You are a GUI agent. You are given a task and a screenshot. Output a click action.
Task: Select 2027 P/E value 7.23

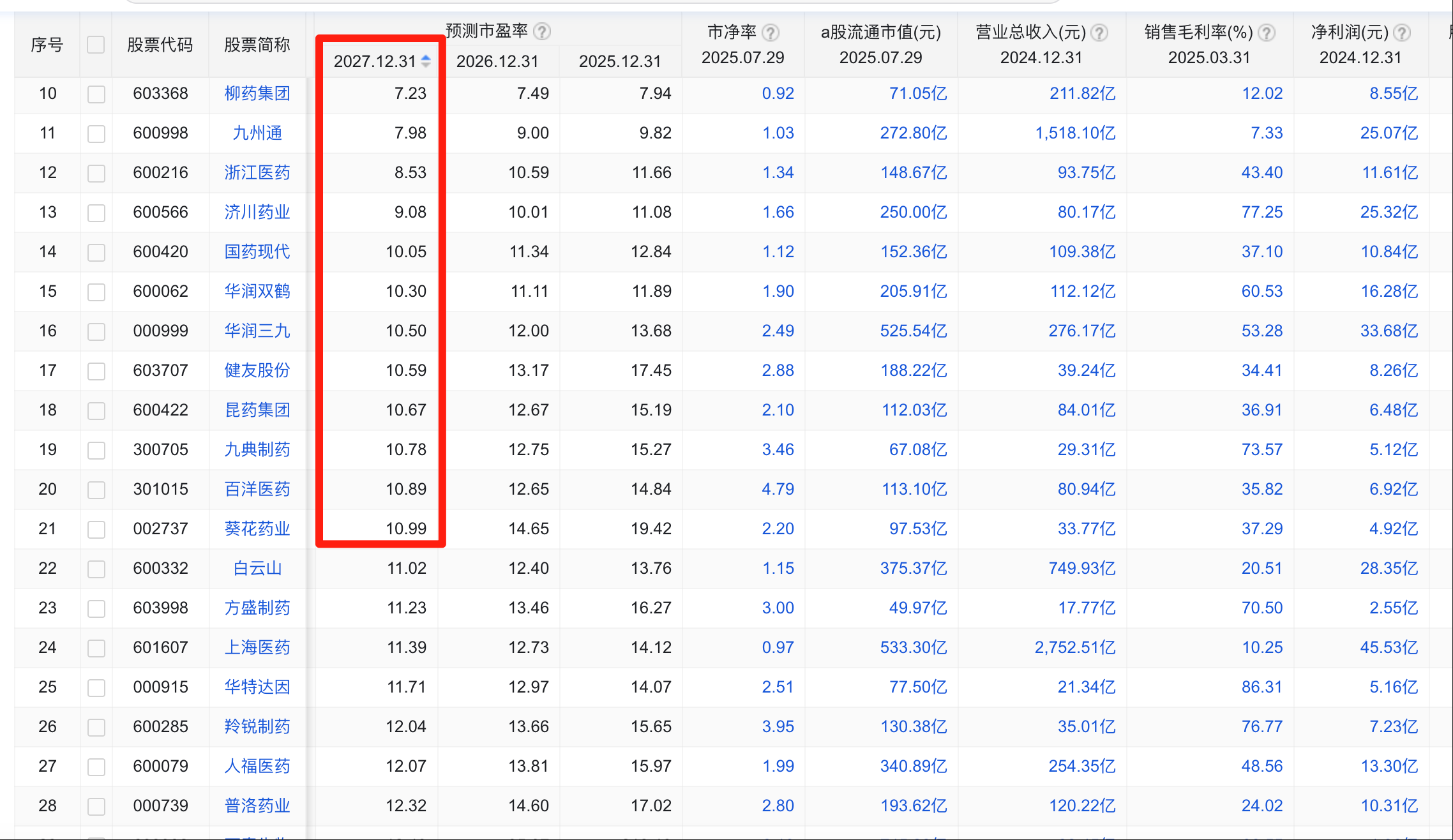pyautogui.click(x=410, y=93)
